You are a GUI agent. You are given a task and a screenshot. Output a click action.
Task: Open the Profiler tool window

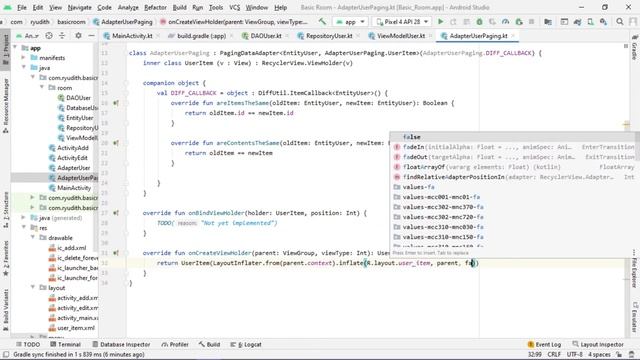tap(175, 344)
